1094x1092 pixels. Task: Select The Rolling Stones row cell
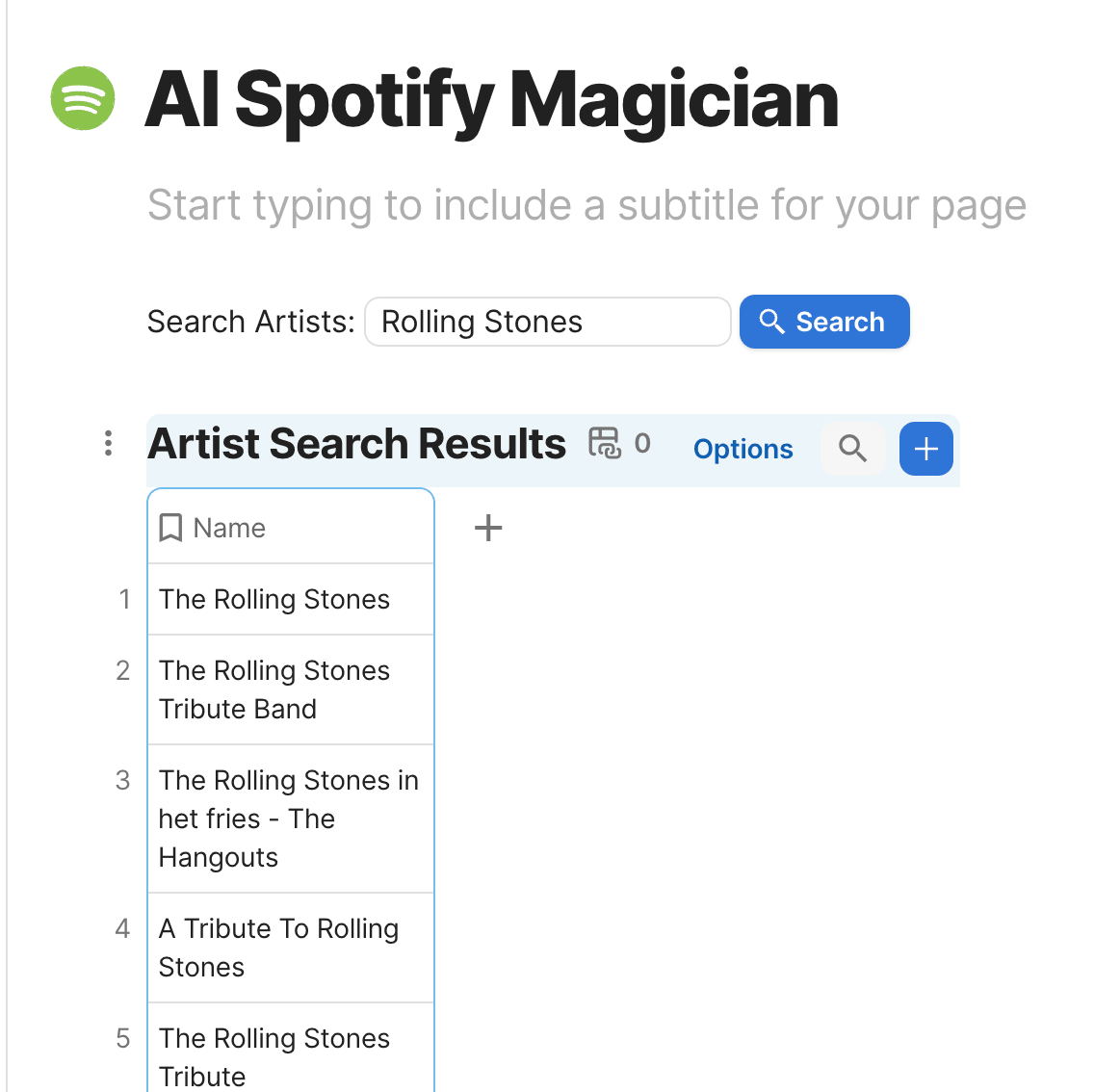[x=291, y=599]
